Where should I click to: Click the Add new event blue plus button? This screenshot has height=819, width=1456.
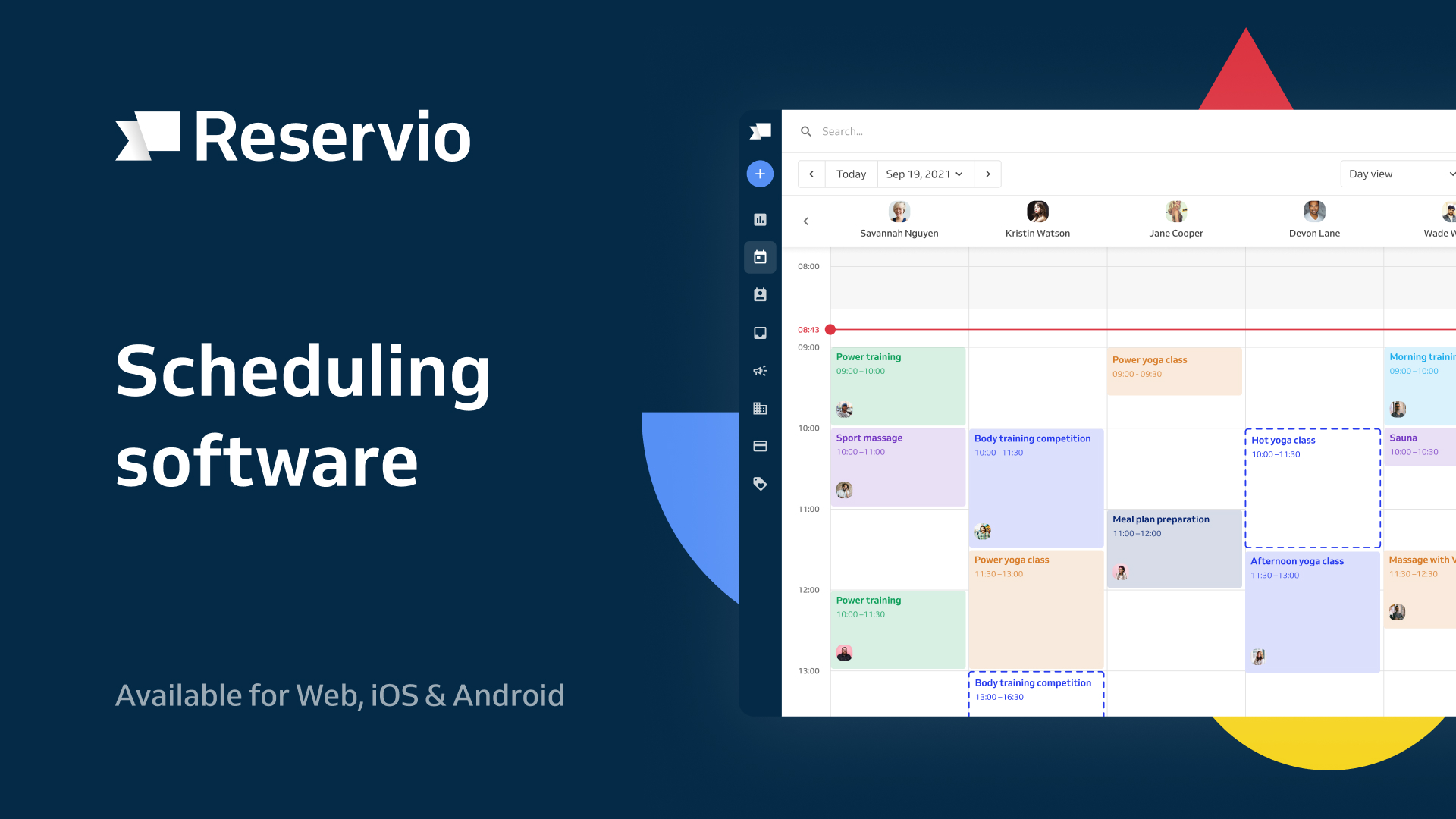pos(759,174)
